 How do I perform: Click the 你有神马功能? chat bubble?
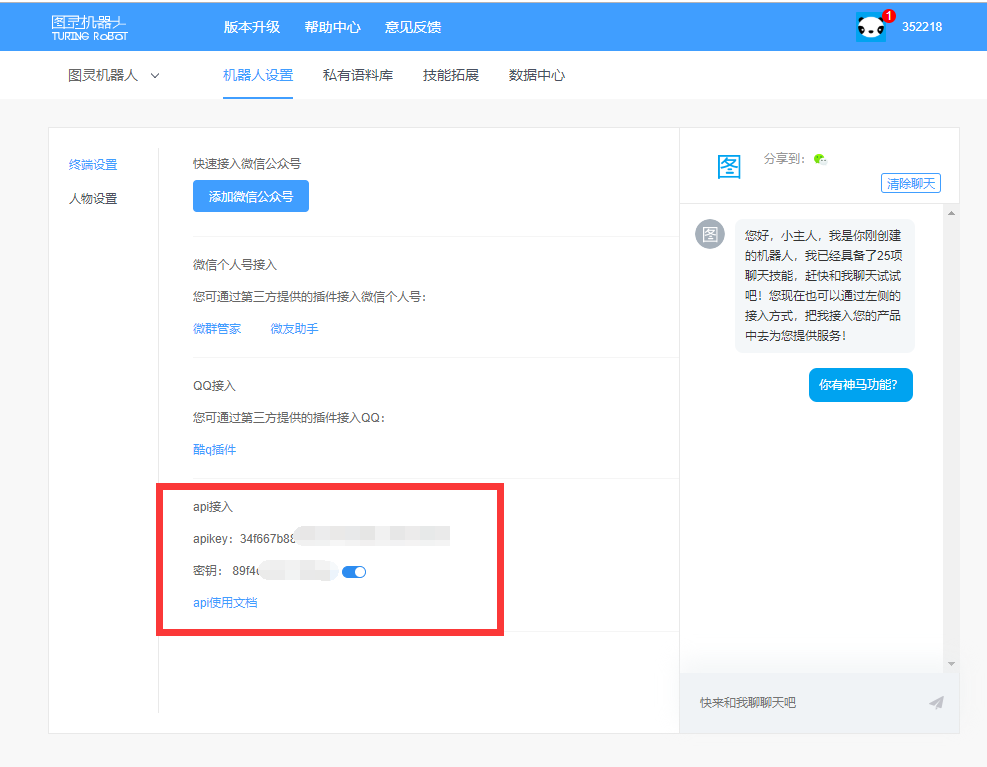(860, 385)
